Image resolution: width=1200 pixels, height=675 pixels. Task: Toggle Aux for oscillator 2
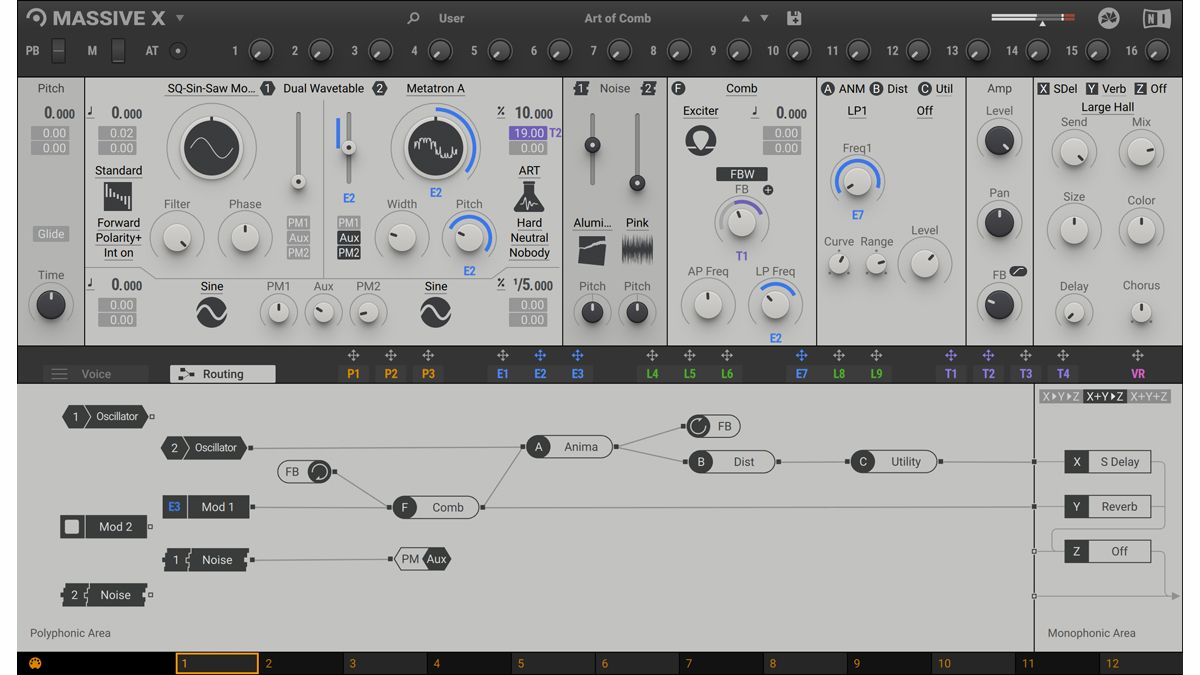tap(349, 238)
